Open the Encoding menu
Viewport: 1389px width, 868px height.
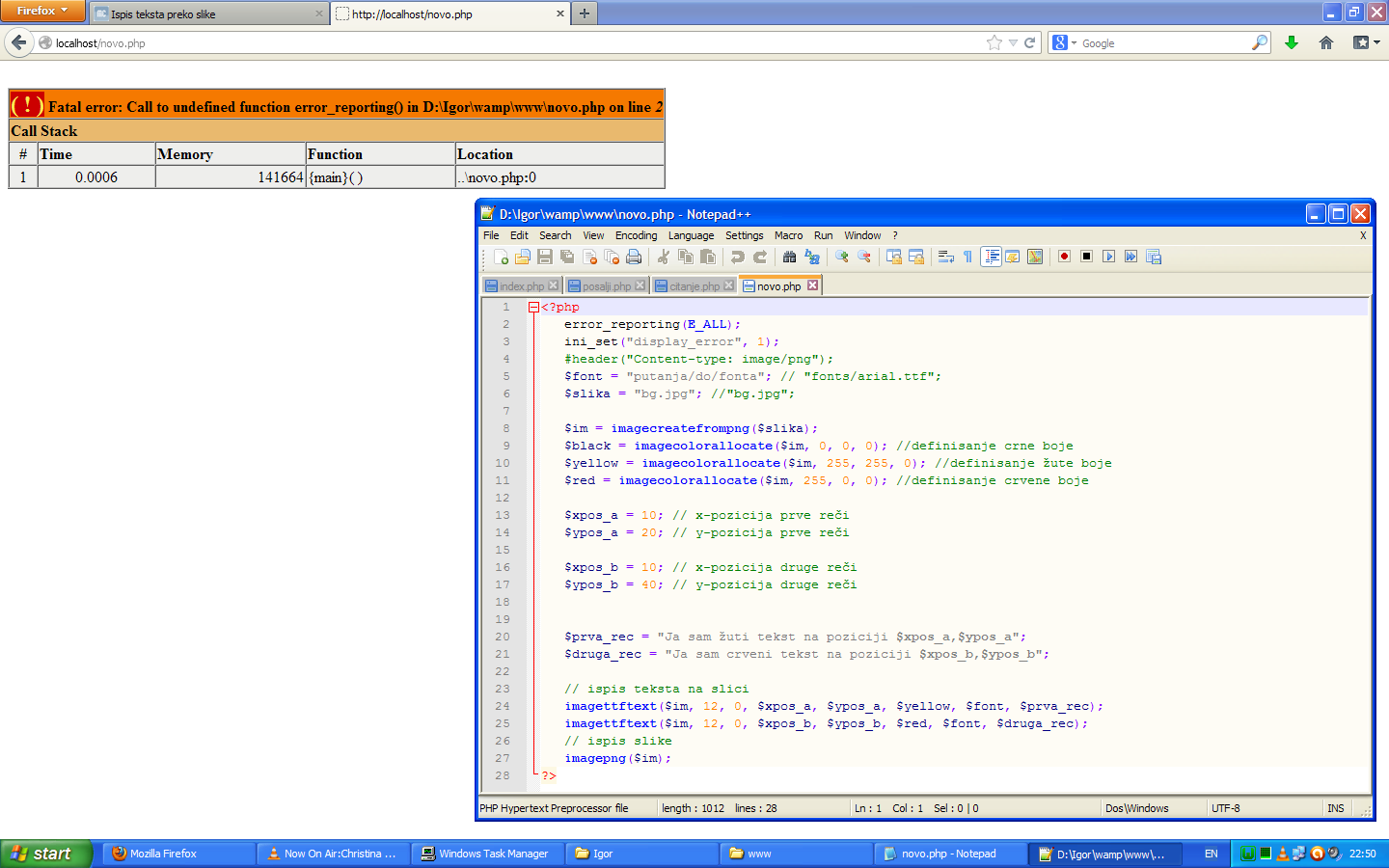[x=636, y=235]
